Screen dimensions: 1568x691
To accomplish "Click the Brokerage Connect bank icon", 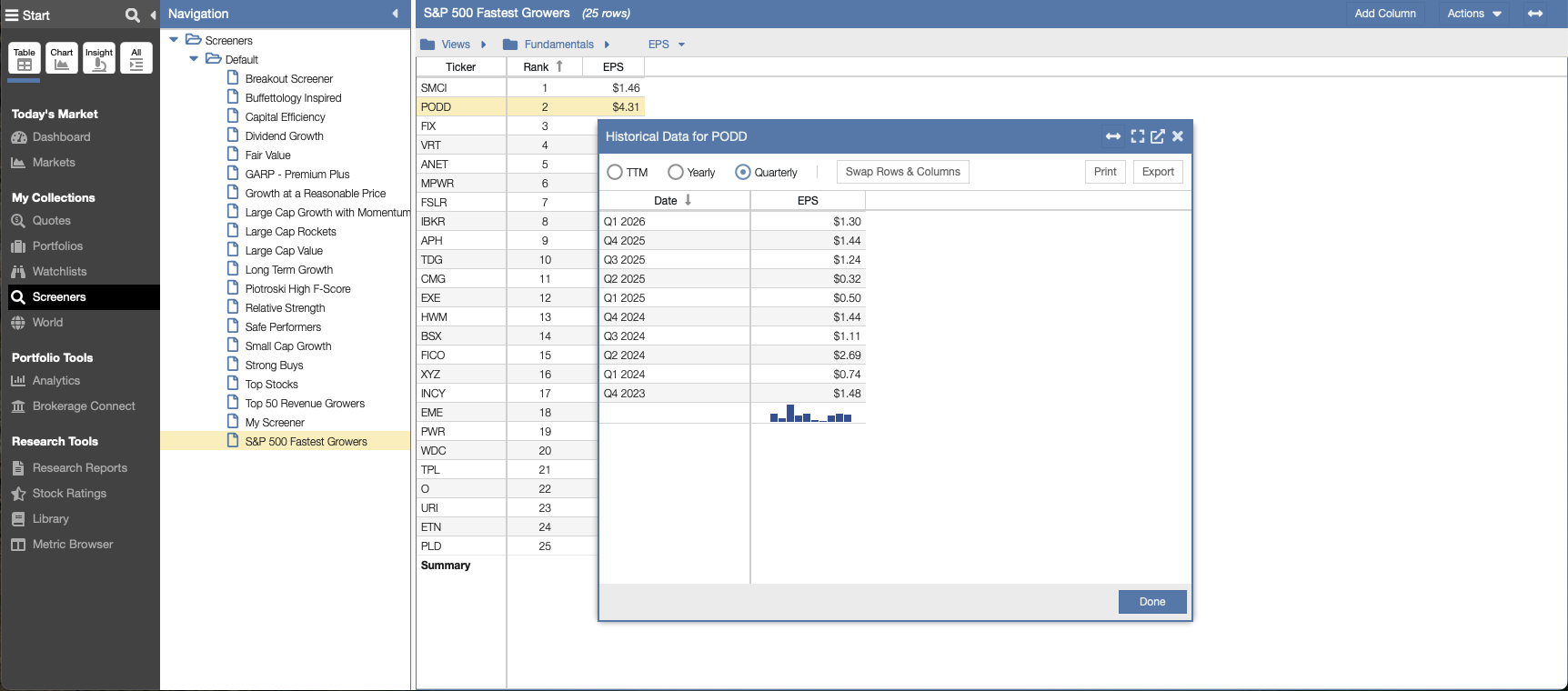I will pyautogui.click(x=18, y=406).
